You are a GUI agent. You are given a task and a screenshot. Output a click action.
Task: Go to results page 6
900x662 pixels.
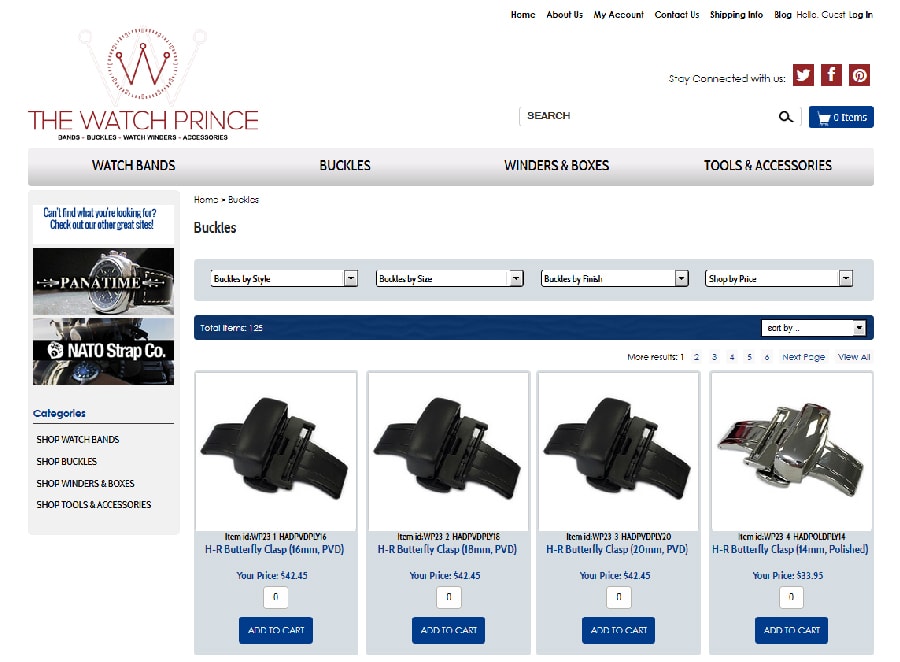[767, 357]
